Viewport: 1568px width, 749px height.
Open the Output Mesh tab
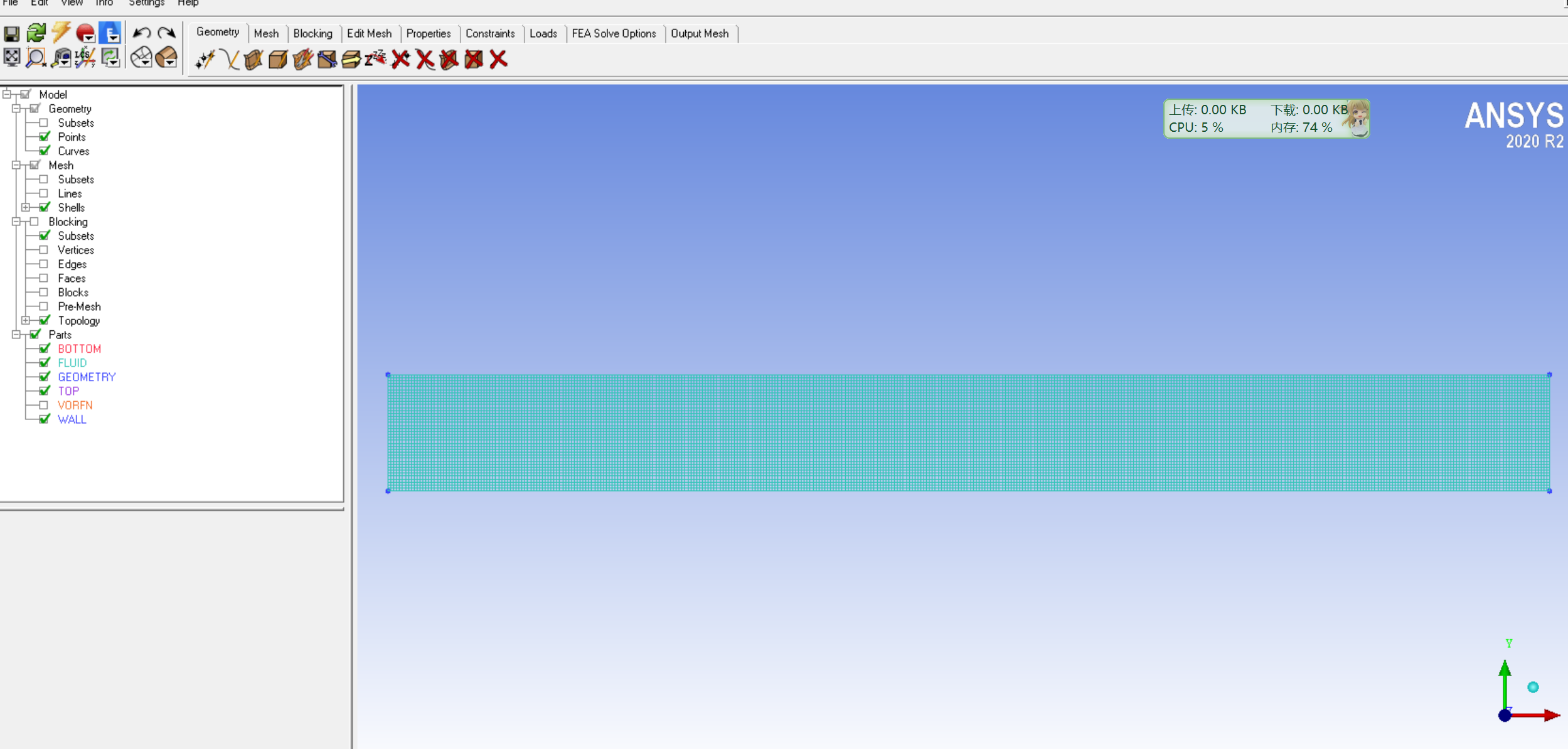coord(699,33)
